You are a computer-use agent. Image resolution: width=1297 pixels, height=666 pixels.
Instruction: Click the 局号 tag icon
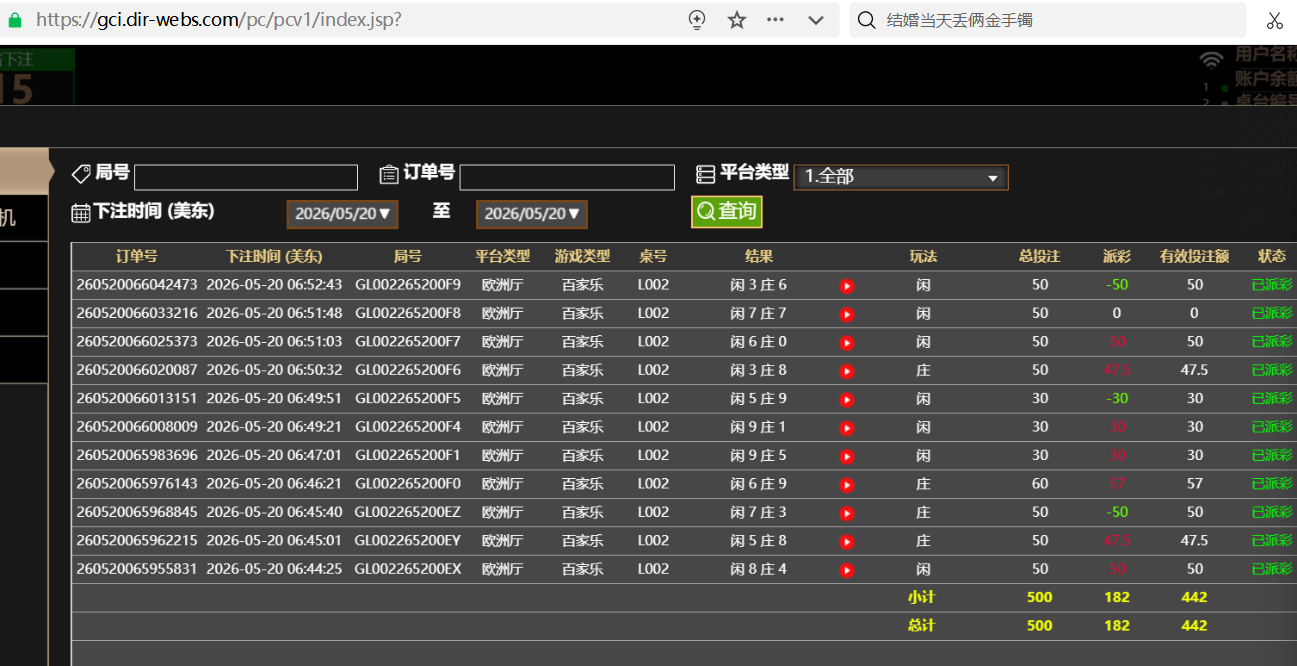[x=81, y=174]
